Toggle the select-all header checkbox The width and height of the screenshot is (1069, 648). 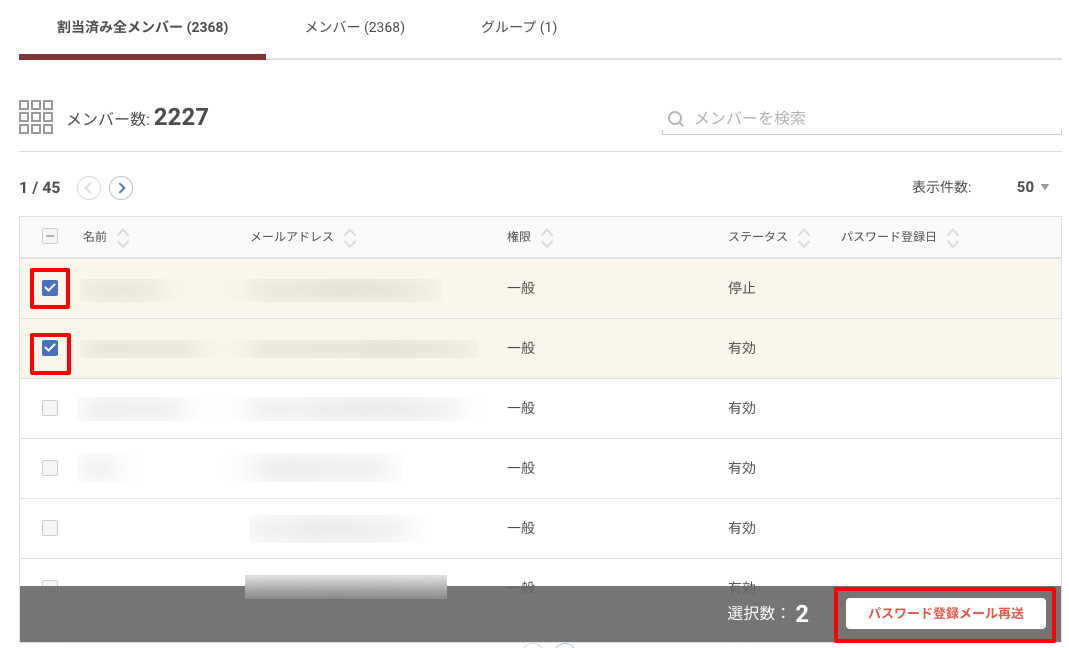50,237
